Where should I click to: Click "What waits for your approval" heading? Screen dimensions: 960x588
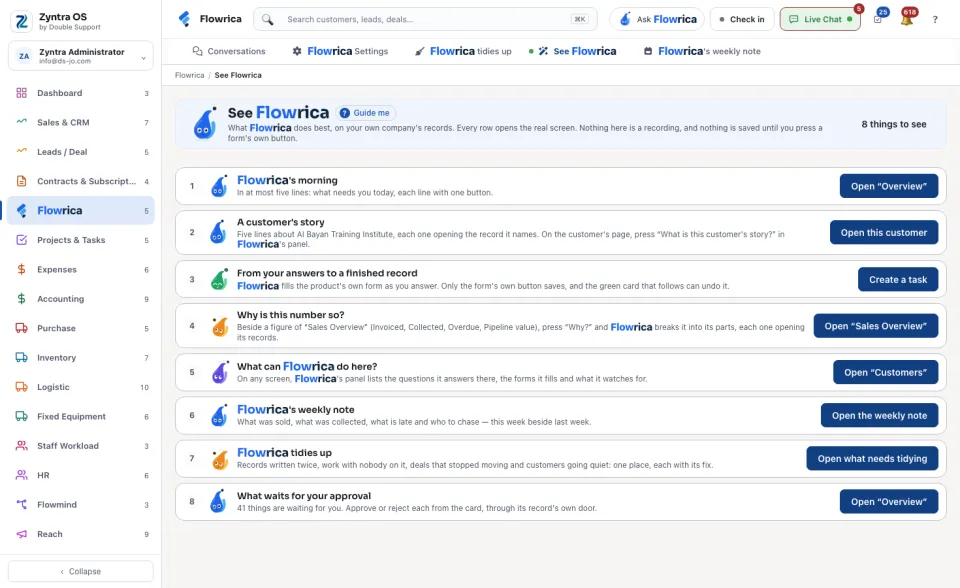tap(304, 496)
